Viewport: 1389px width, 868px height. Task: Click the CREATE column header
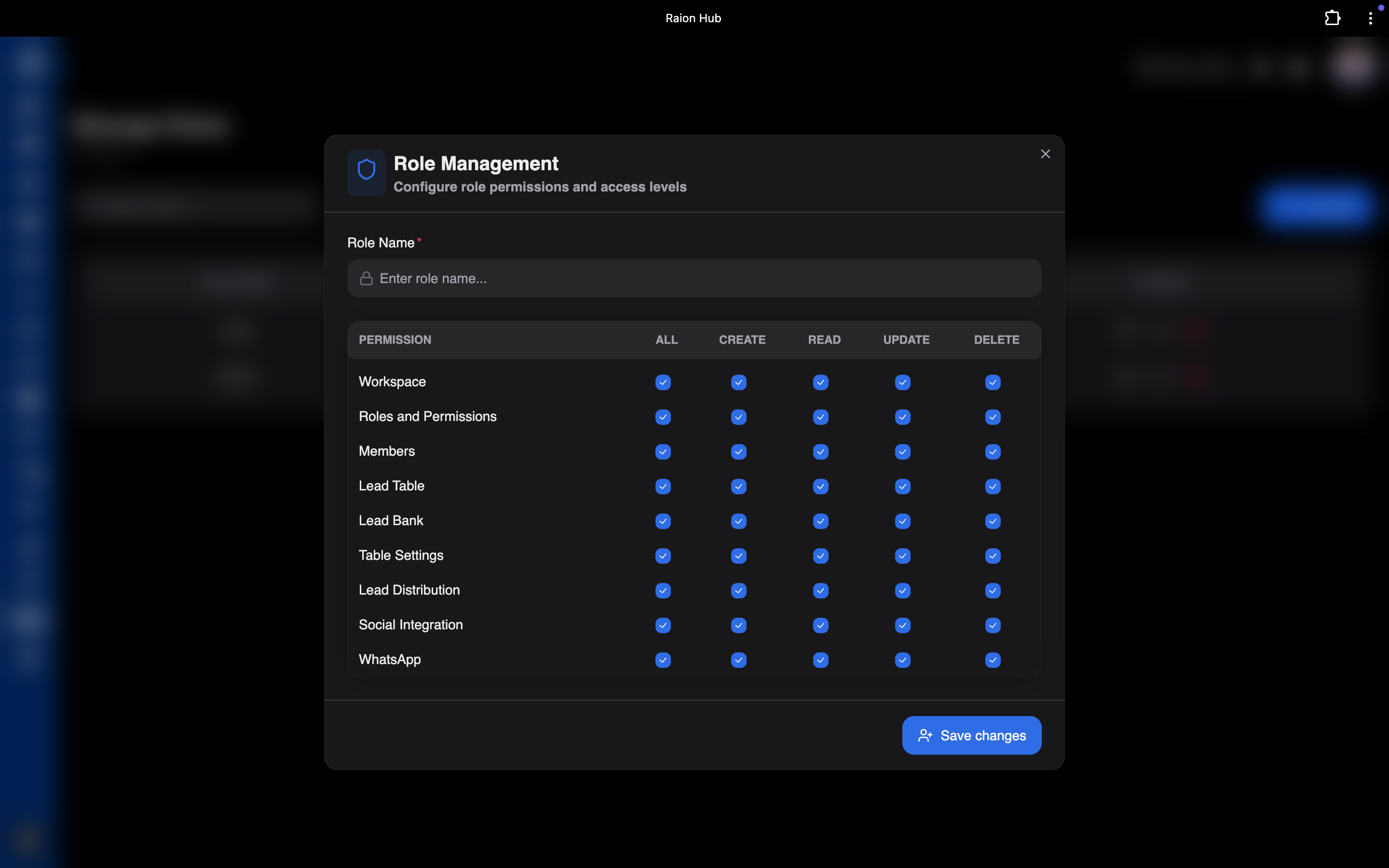pyautogui.click(x=742, y=340)
